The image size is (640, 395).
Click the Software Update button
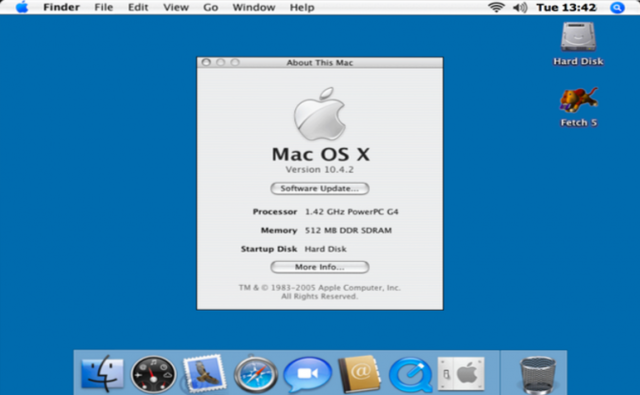point(320,189)
